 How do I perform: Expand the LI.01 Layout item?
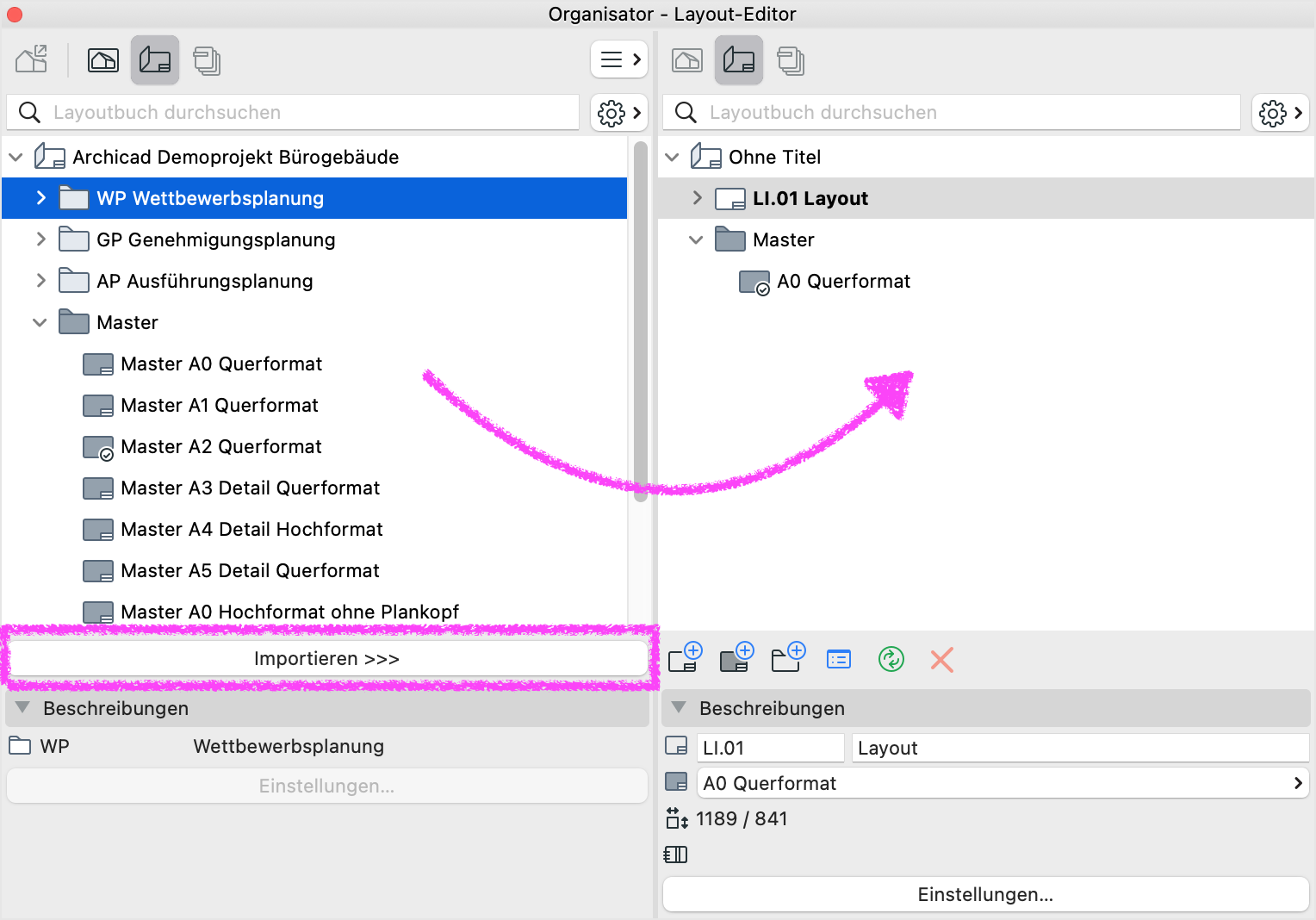697,198
